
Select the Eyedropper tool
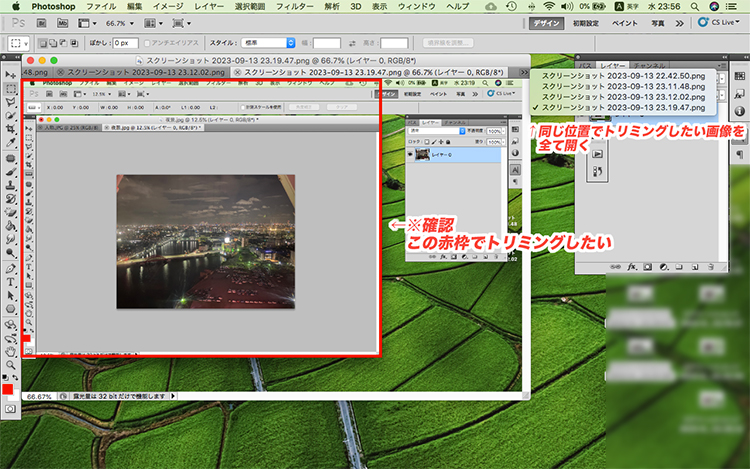point(10,142)
